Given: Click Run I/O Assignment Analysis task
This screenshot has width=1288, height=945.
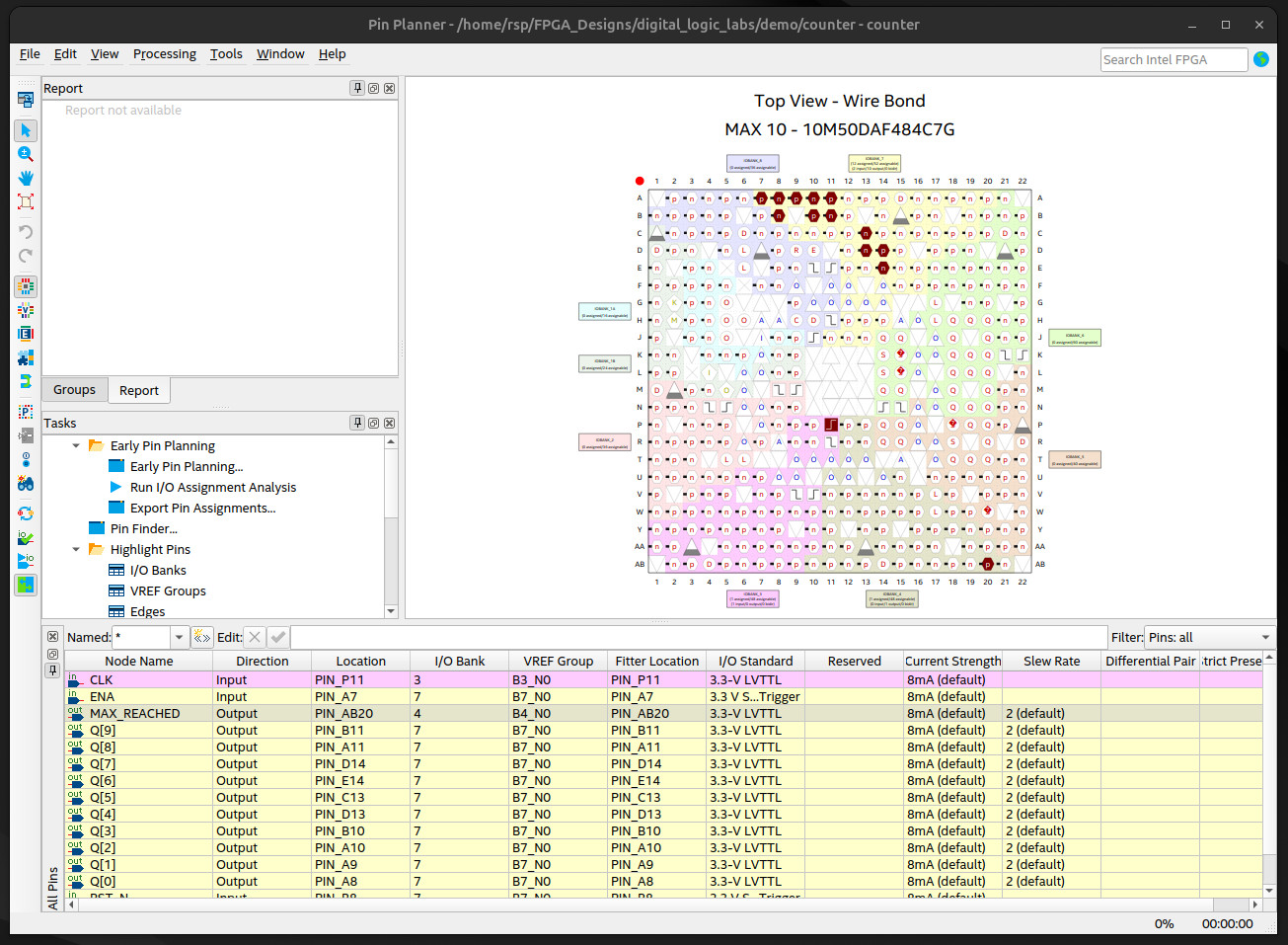Looking at the screenshot, I should pyautogui.click(x=212, y=487).
